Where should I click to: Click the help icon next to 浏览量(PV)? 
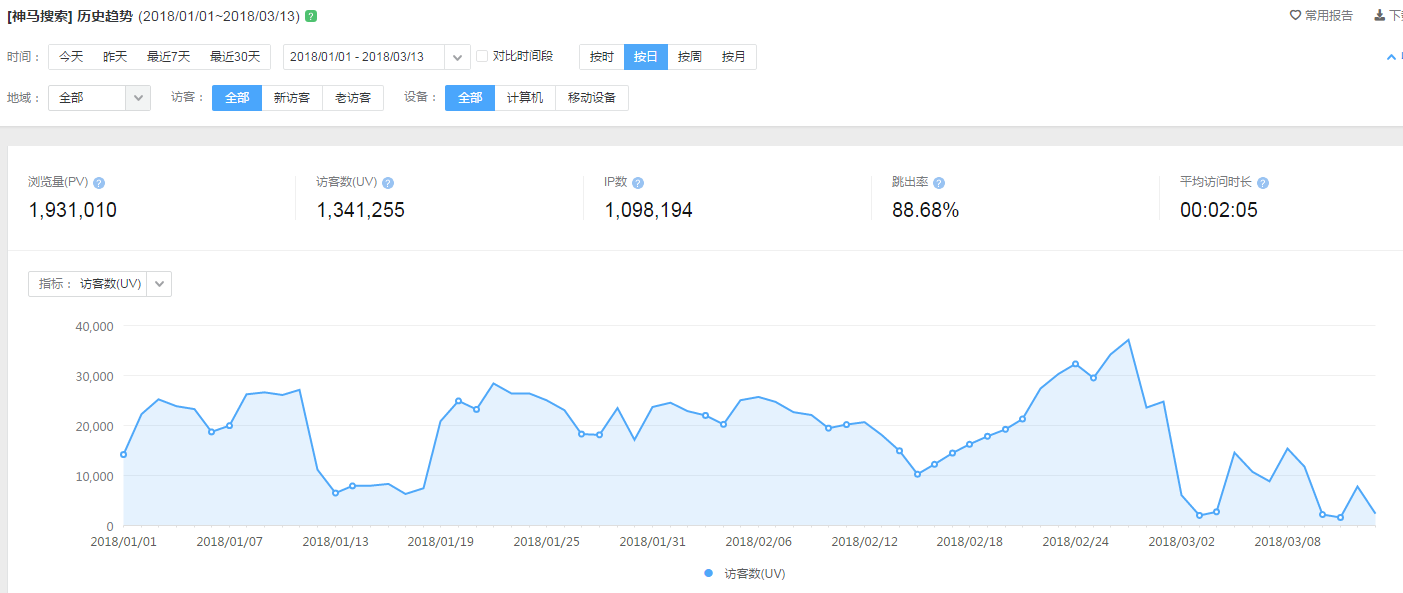(x=99, y=183)
